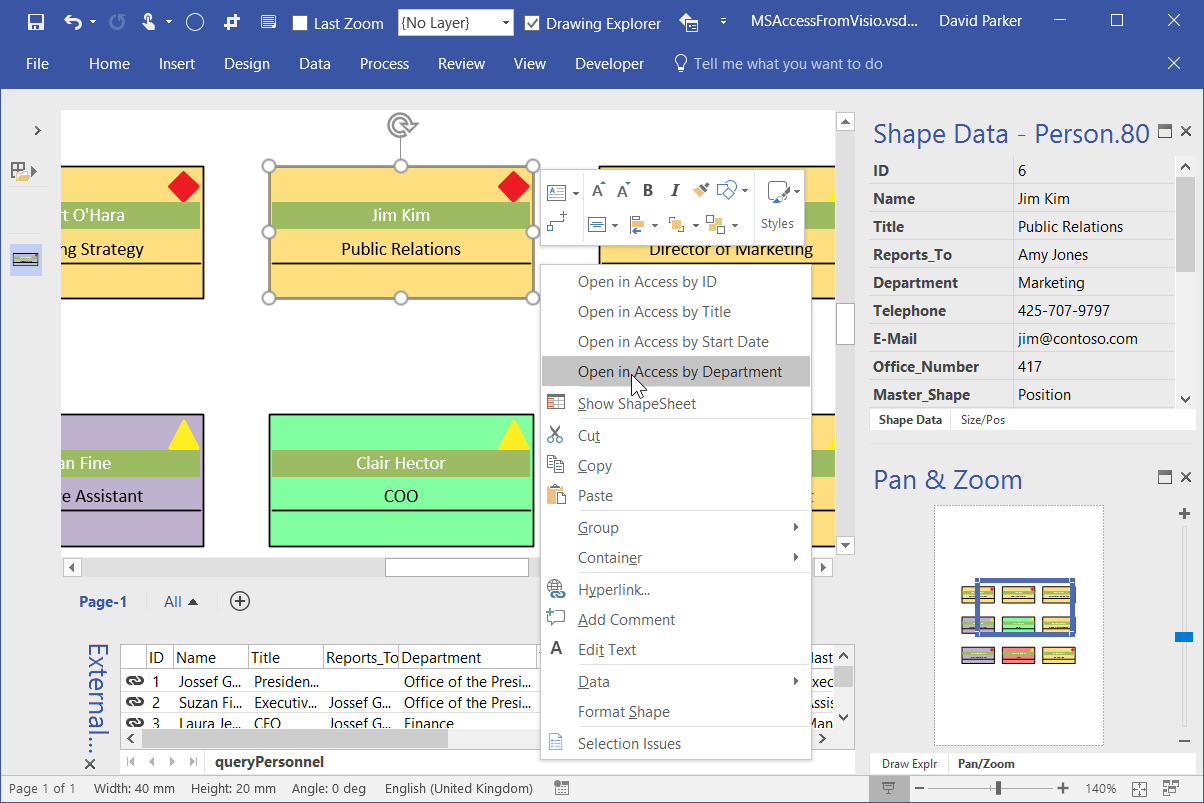Expand the Container submenu

(x=675, y=558)
